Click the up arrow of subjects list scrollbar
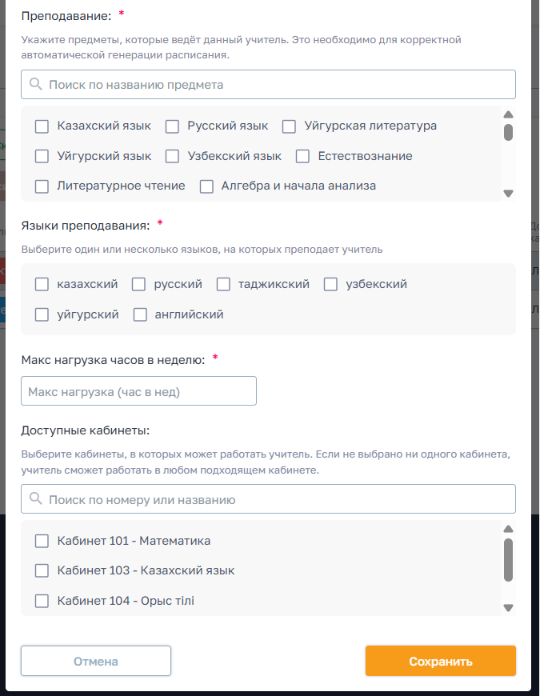 pyautogui.click(x=508, y=115)
